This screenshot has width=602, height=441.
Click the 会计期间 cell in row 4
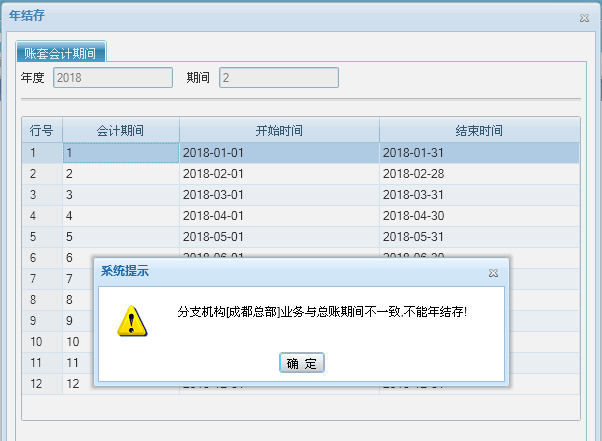click(x=121, y=216)
